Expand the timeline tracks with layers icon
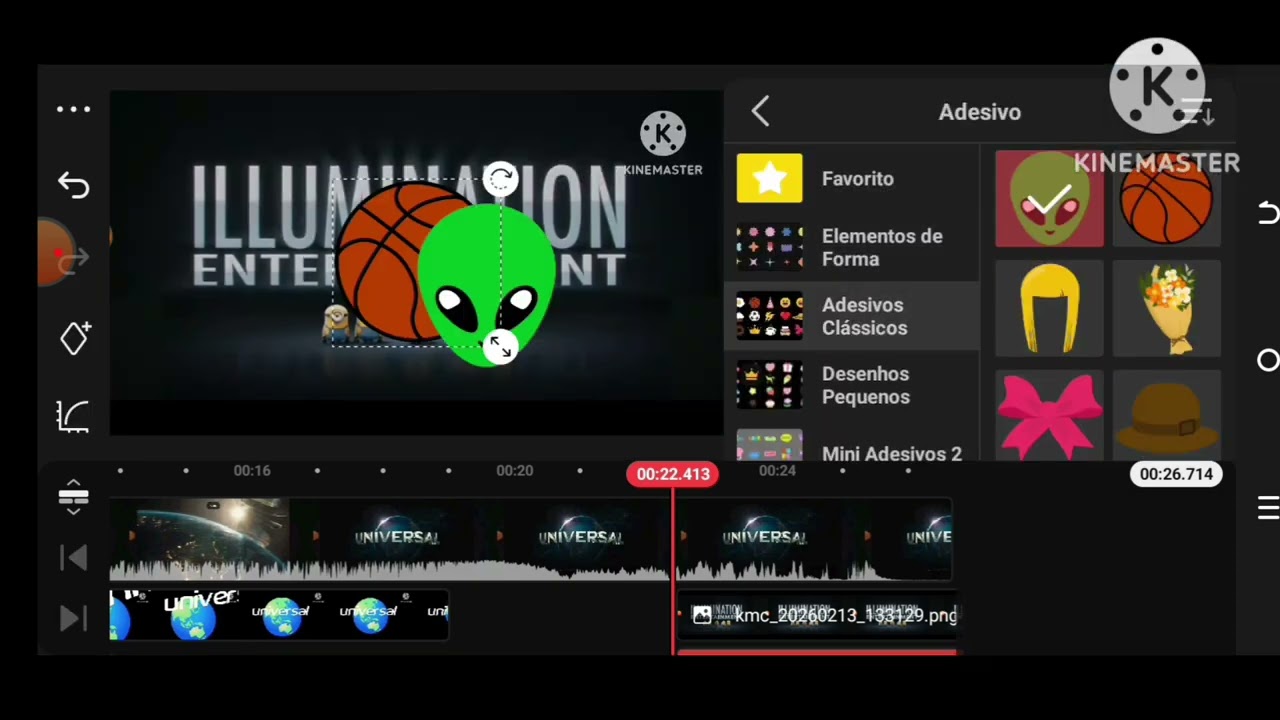The width and height of the screenshot is (1280, 720). tap(73, 496)
